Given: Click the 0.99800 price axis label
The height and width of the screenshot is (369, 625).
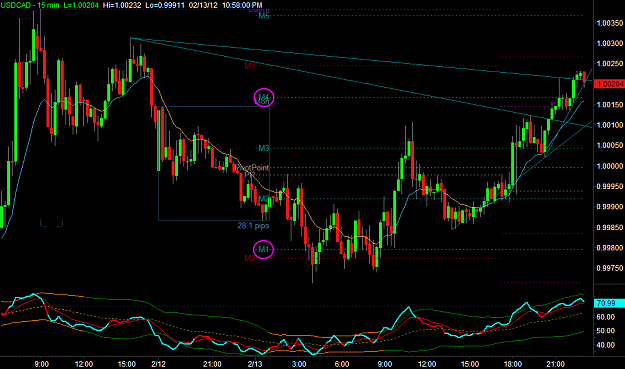Looking at the screenshot, I should coord(610,247).
